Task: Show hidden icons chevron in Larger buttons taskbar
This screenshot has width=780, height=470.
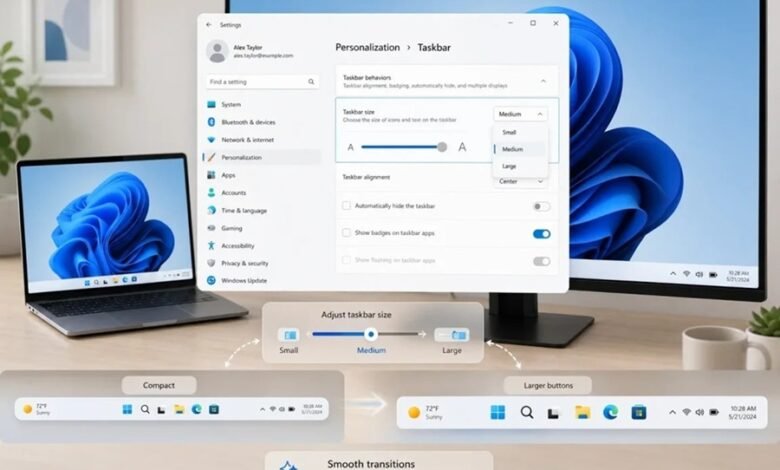Action: 672,412
